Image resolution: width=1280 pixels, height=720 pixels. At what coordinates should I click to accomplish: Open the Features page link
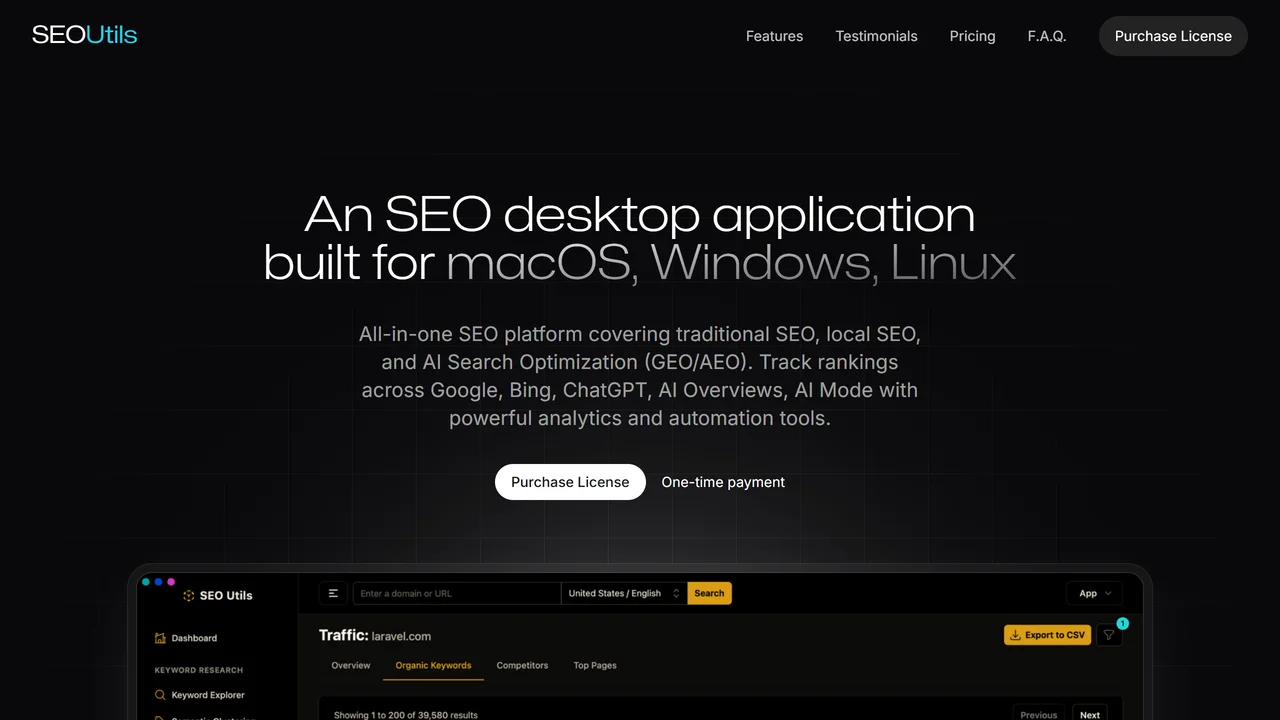(x=774, y=36)
